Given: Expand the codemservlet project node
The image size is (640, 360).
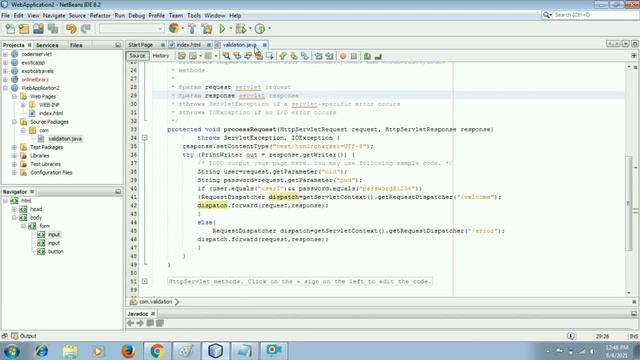Looking at the screenshot, I should pos(5,54).
